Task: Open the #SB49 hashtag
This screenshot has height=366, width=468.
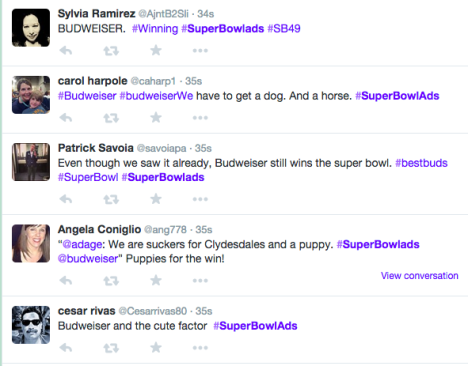Action: 284,29
